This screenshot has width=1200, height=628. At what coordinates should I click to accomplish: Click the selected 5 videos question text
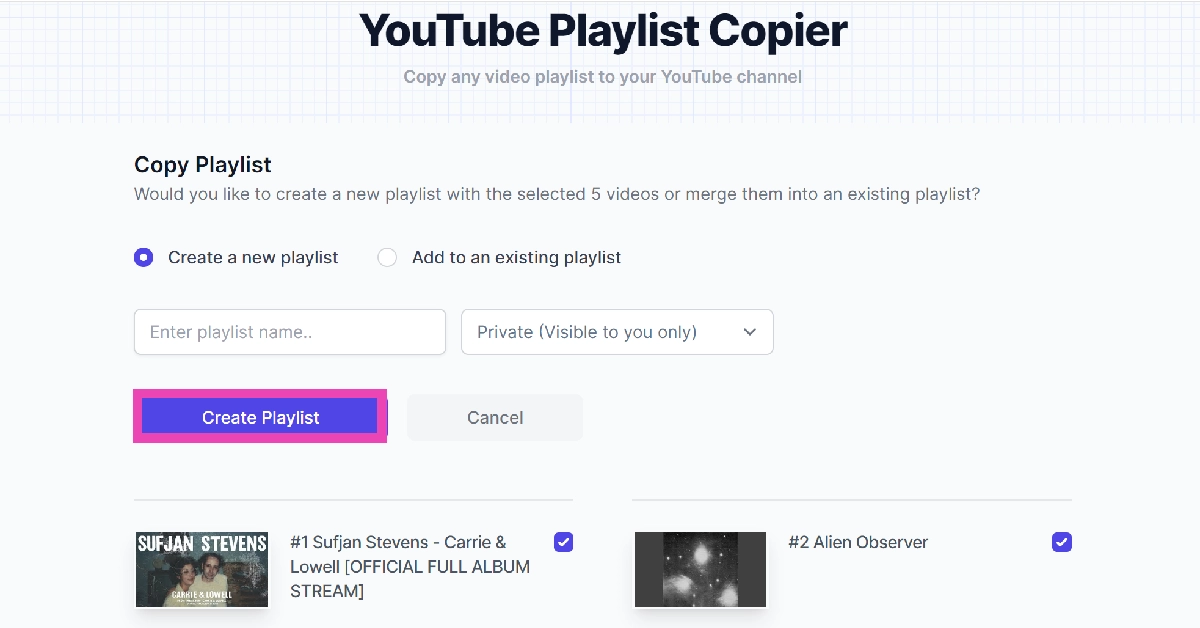click(x=557, y=194)
